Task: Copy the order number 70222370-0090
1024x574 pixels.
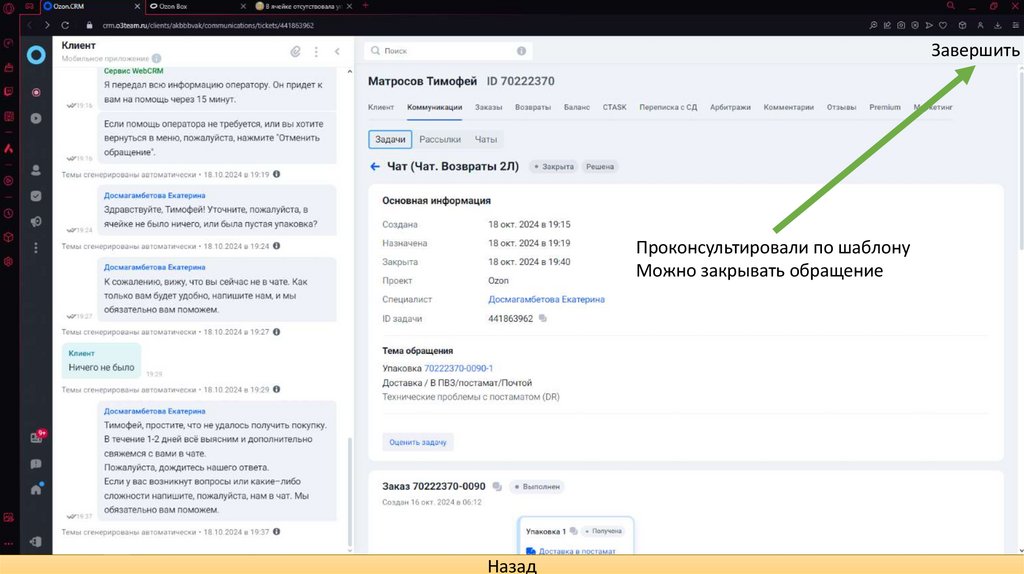Action: tap(497, 486)
